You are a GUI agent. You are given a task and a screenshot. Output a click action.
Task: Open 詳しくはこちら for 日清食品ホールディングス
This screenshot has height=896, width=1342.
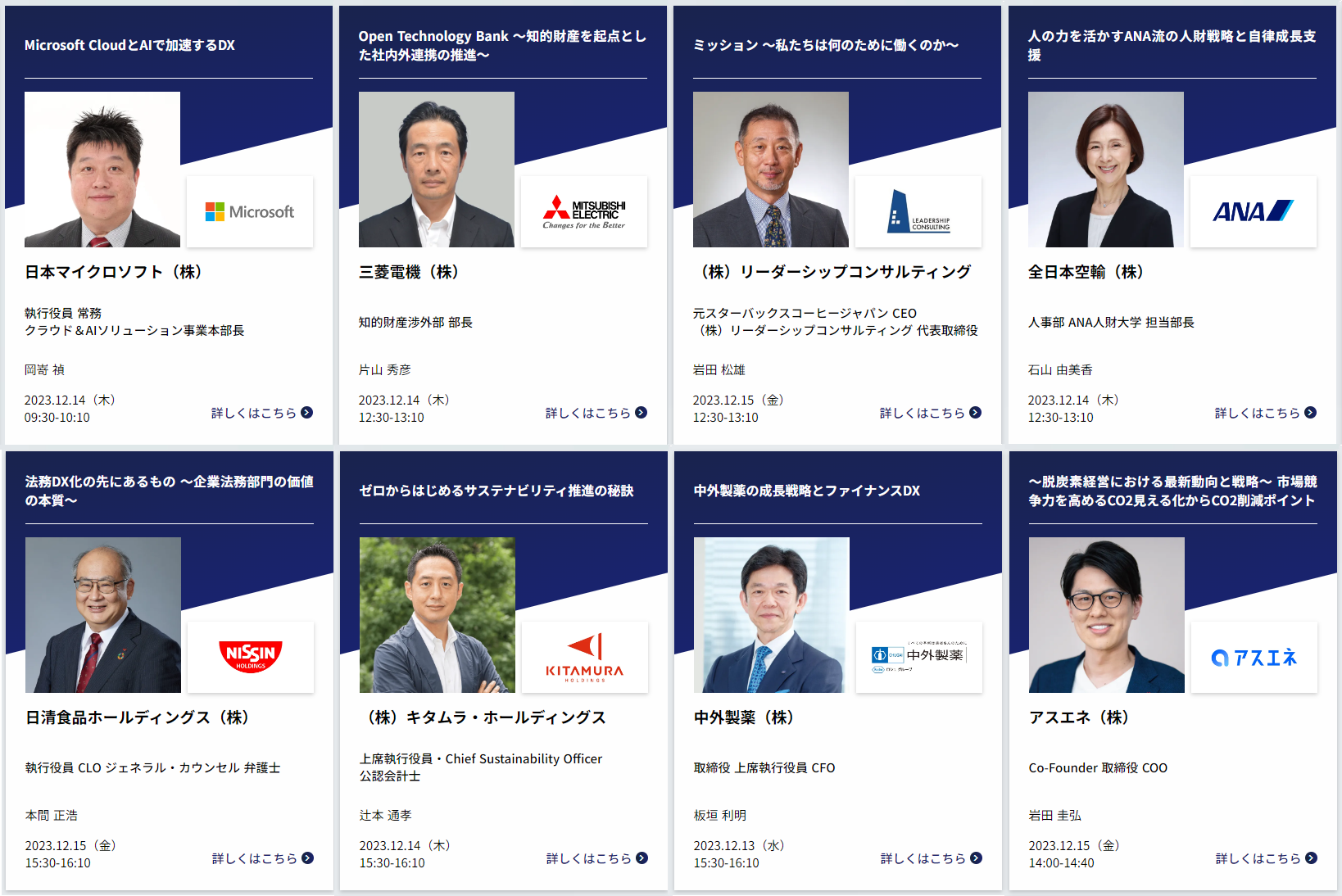coord(263,858)
